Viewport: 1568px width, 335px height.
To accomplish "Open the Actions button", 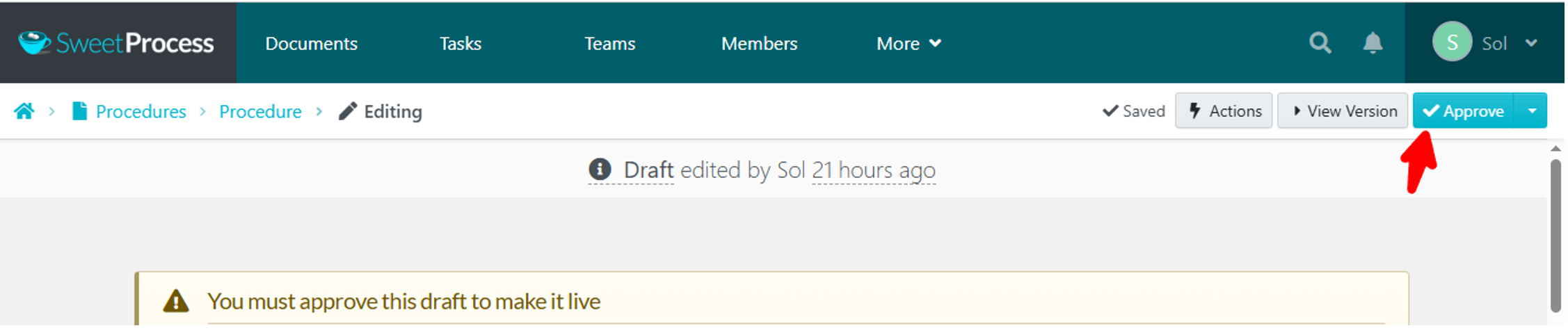I will coord(1224,111).
